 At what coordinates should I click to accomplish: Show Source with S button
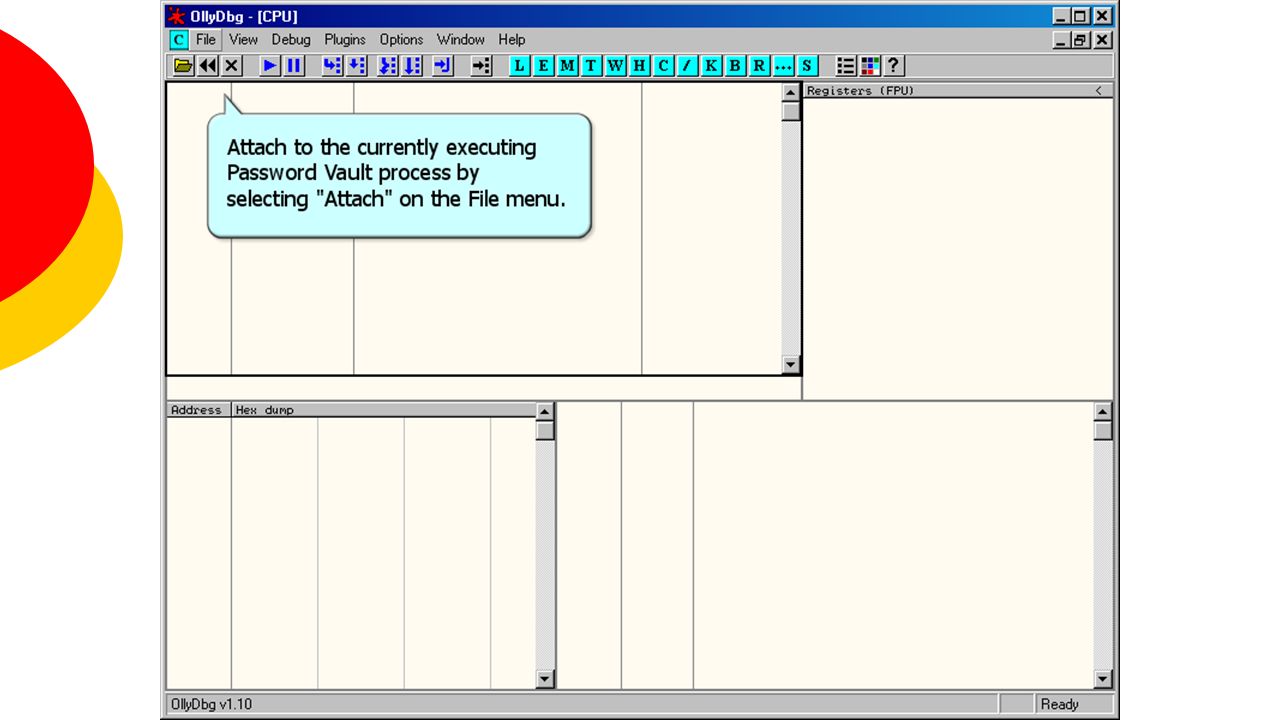(x=807, y=66)
